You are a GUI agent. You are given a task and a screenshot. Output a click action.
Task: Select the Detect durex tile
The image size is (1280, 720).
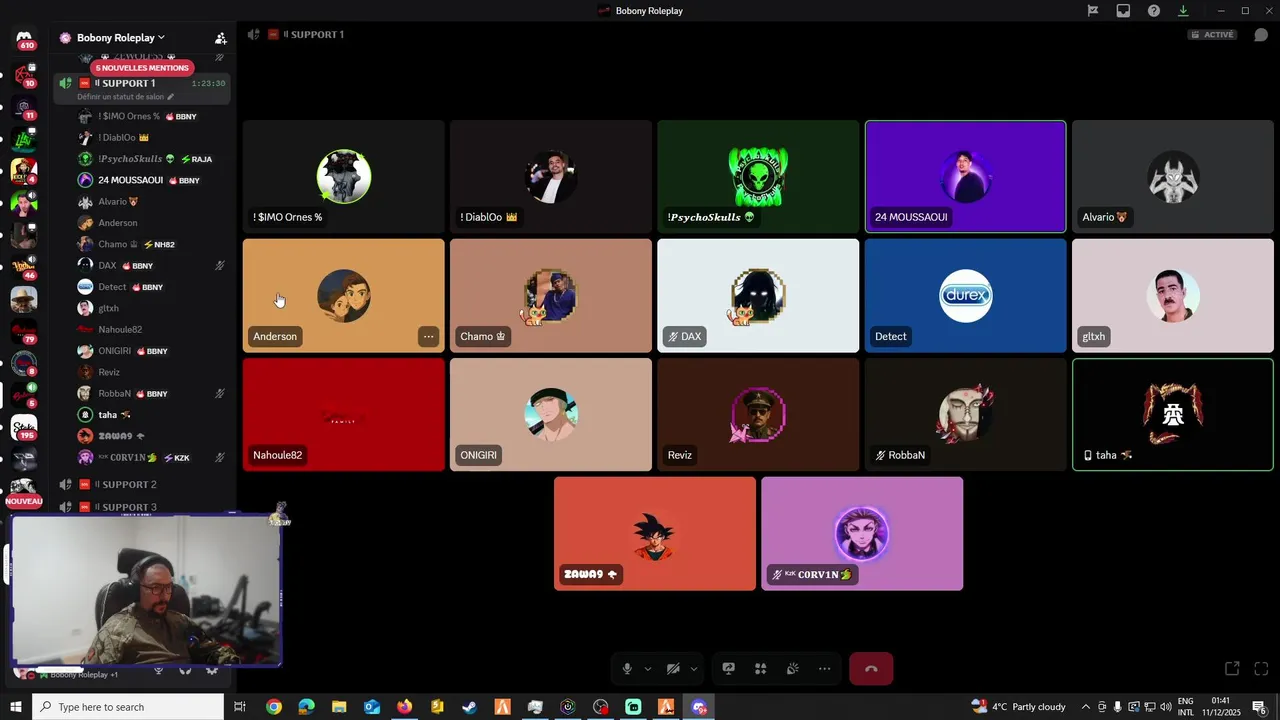coord(965,296)
